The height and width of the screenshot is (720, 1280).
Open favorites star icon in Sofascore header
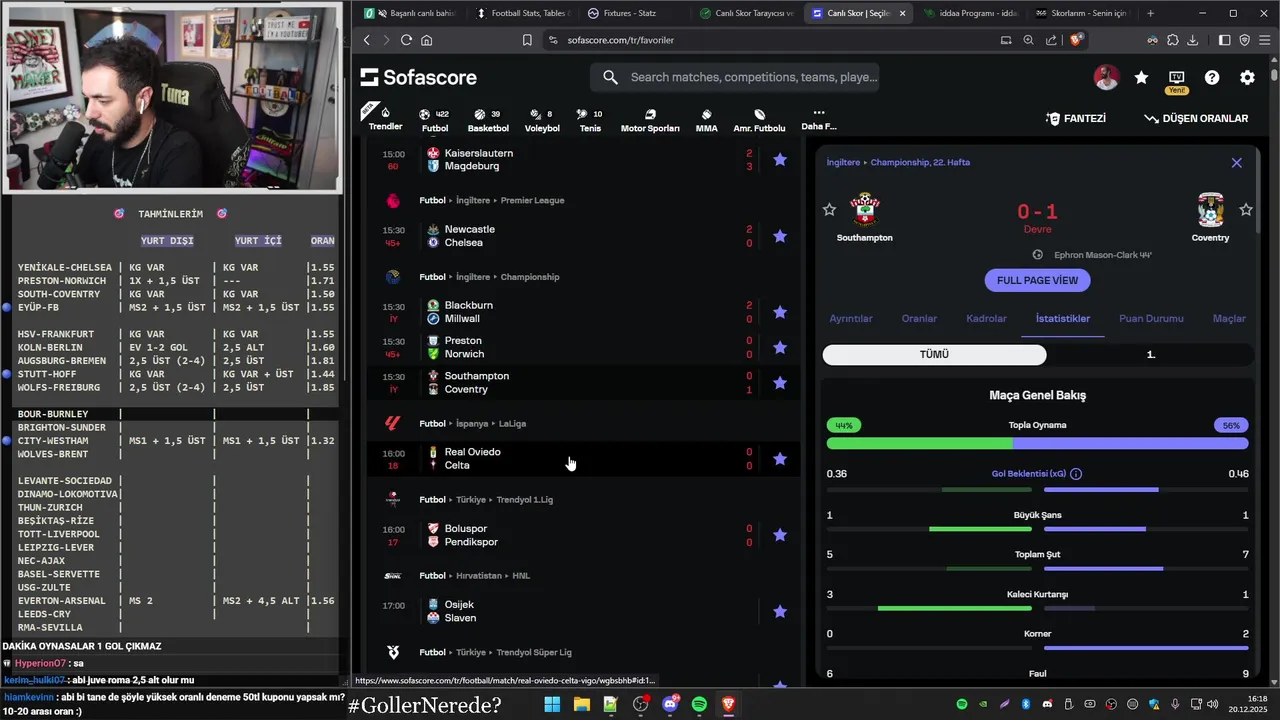tap(1141, 77)
